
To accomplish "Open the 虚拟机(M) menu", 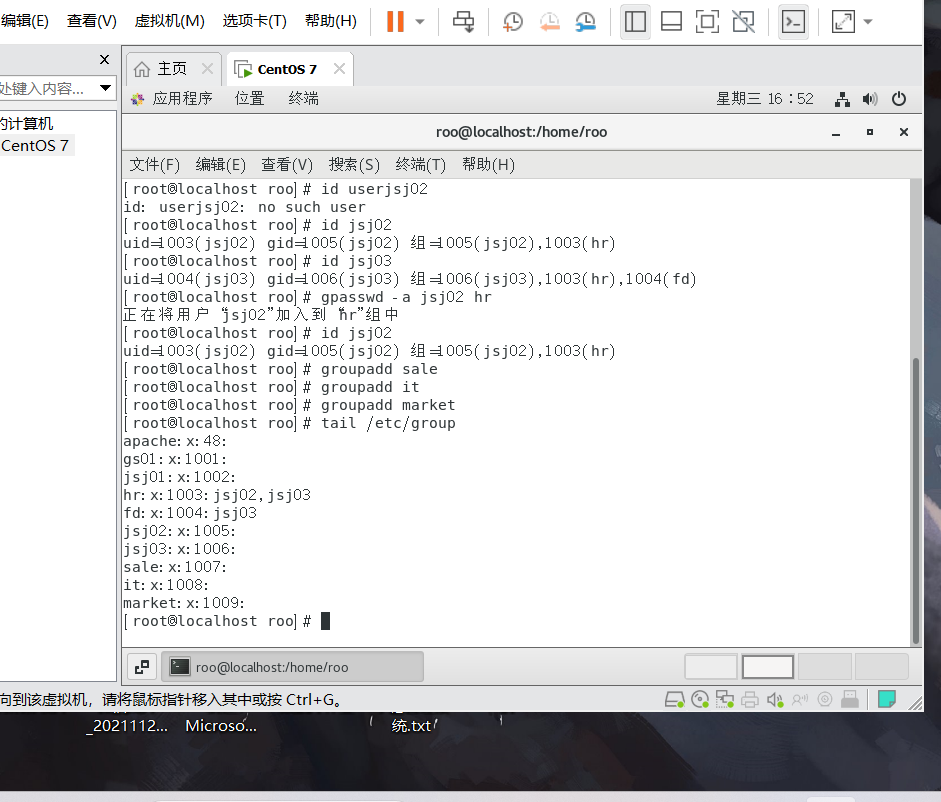I will [169, 21].
